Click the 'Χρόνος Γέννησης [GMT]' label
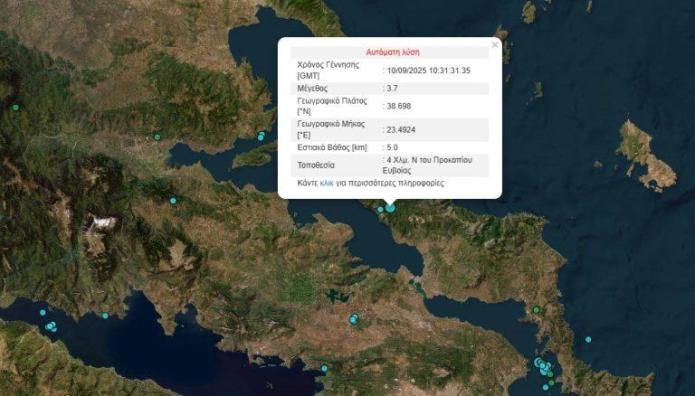Viewport: 695px width, 396px height. click(x=328, y=70)
